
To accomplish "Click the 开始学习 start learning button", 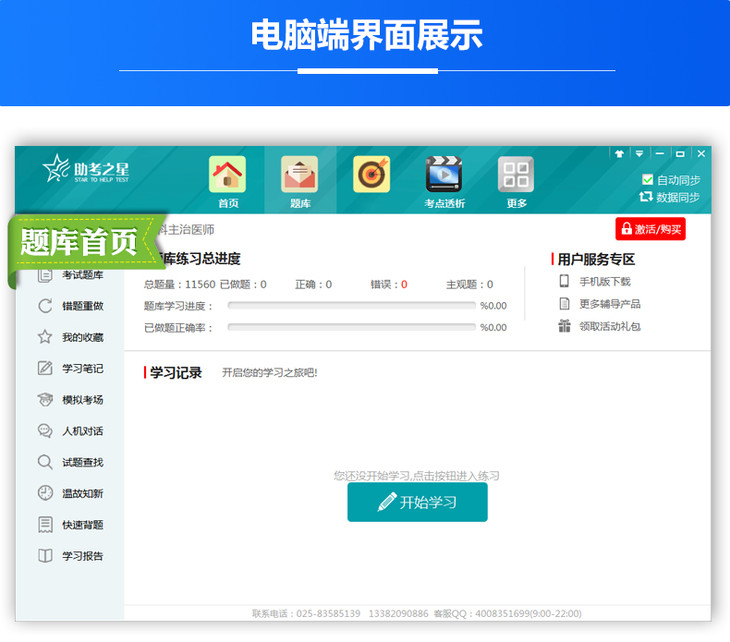I will [417, 502].
